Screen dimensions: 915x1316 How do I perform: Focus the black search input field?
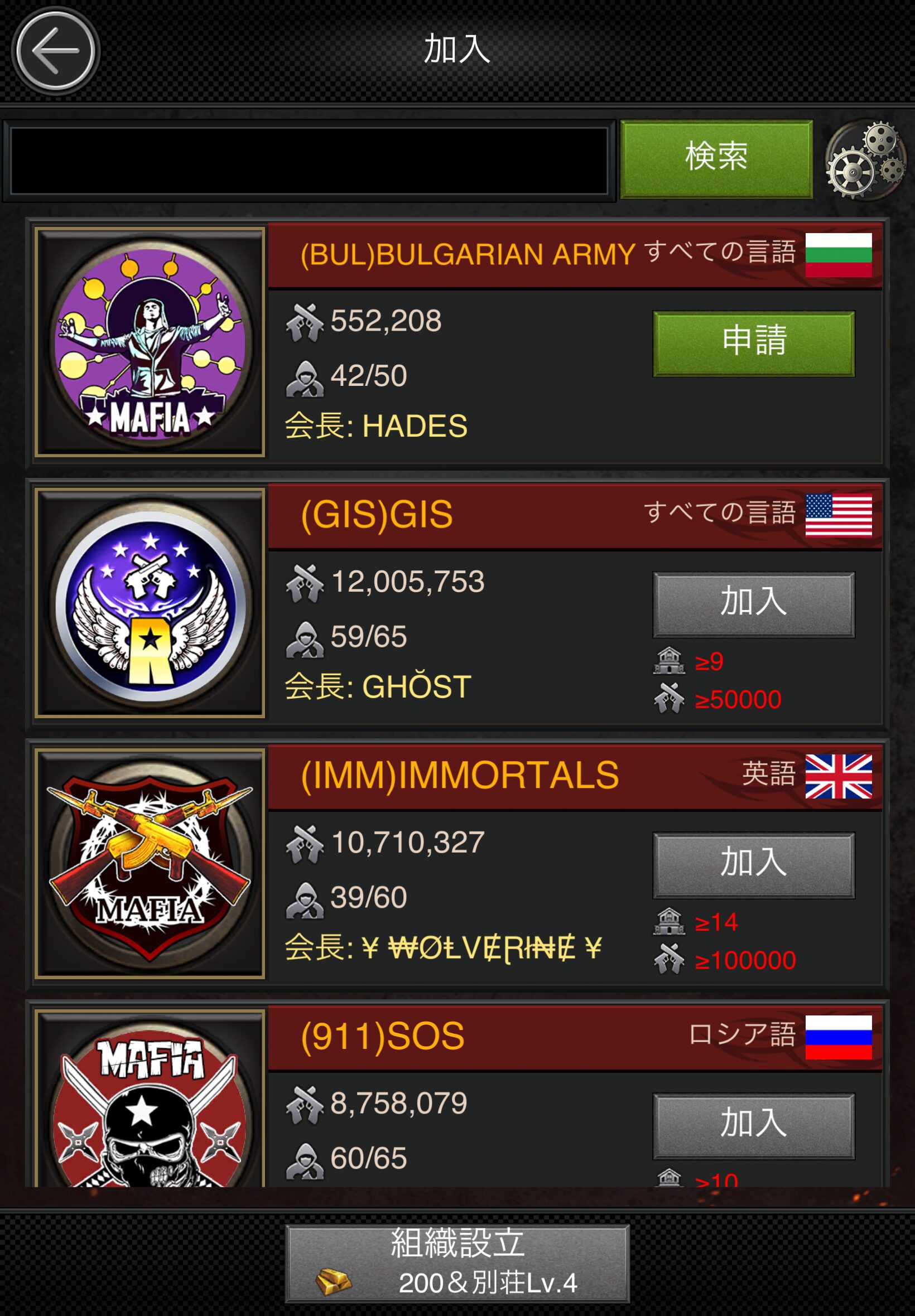(309, 161)
